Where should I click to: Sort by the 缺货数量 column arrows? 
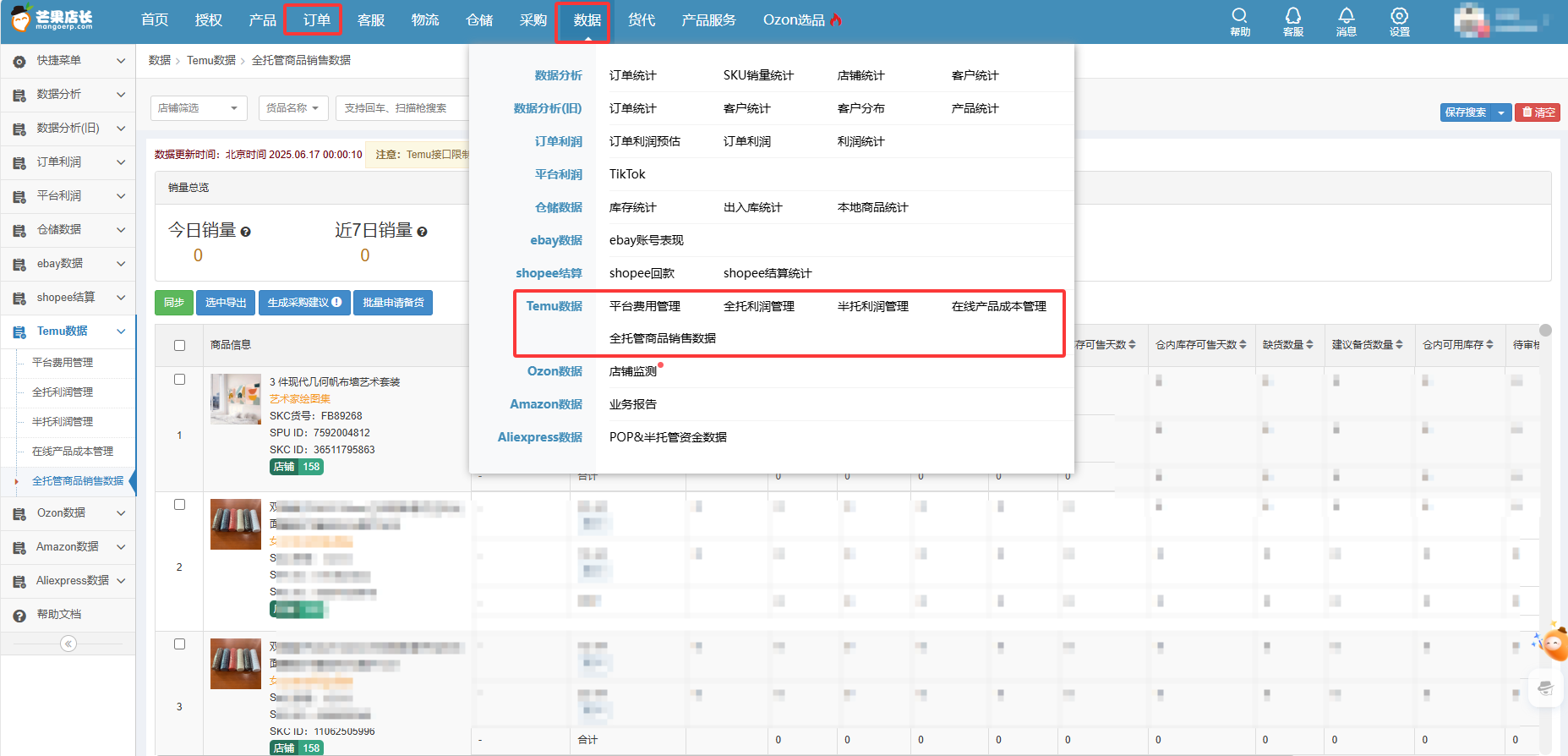1309,345
